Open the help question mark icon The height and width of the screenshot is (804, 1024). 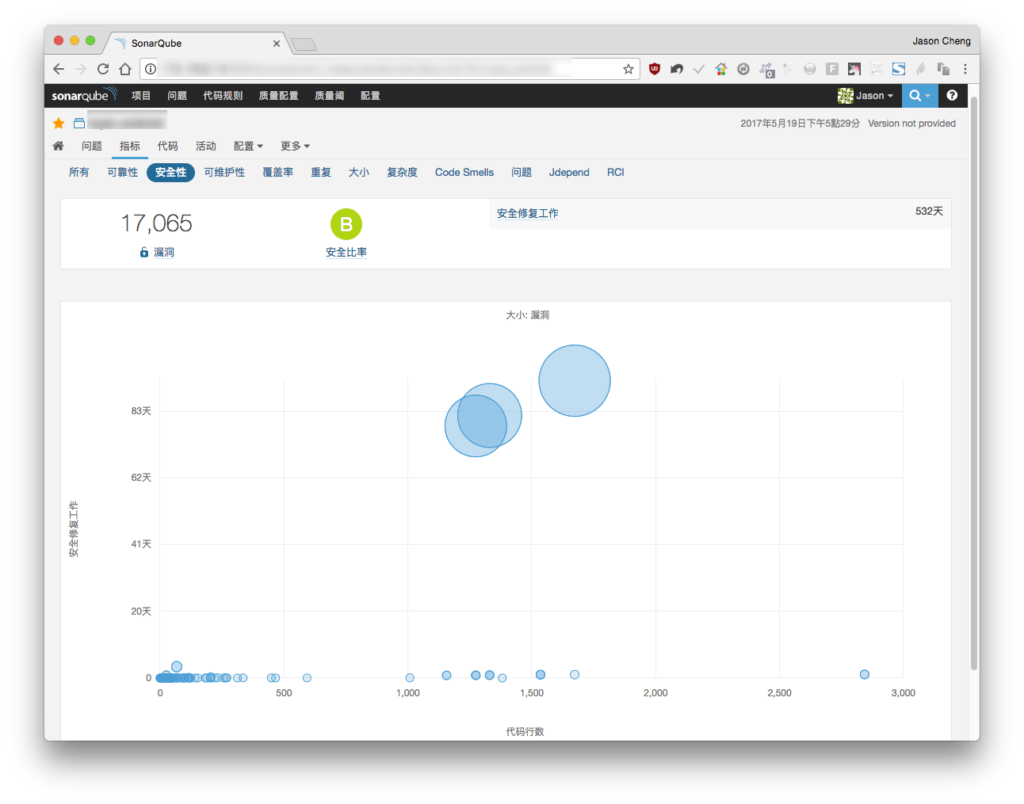click(x=952, y=95)
